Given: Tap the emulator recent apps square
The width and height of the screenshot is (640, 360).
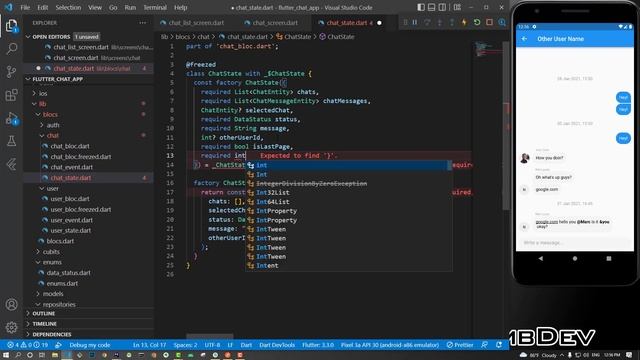Looking at the screenshot, I should pos(609,258).
